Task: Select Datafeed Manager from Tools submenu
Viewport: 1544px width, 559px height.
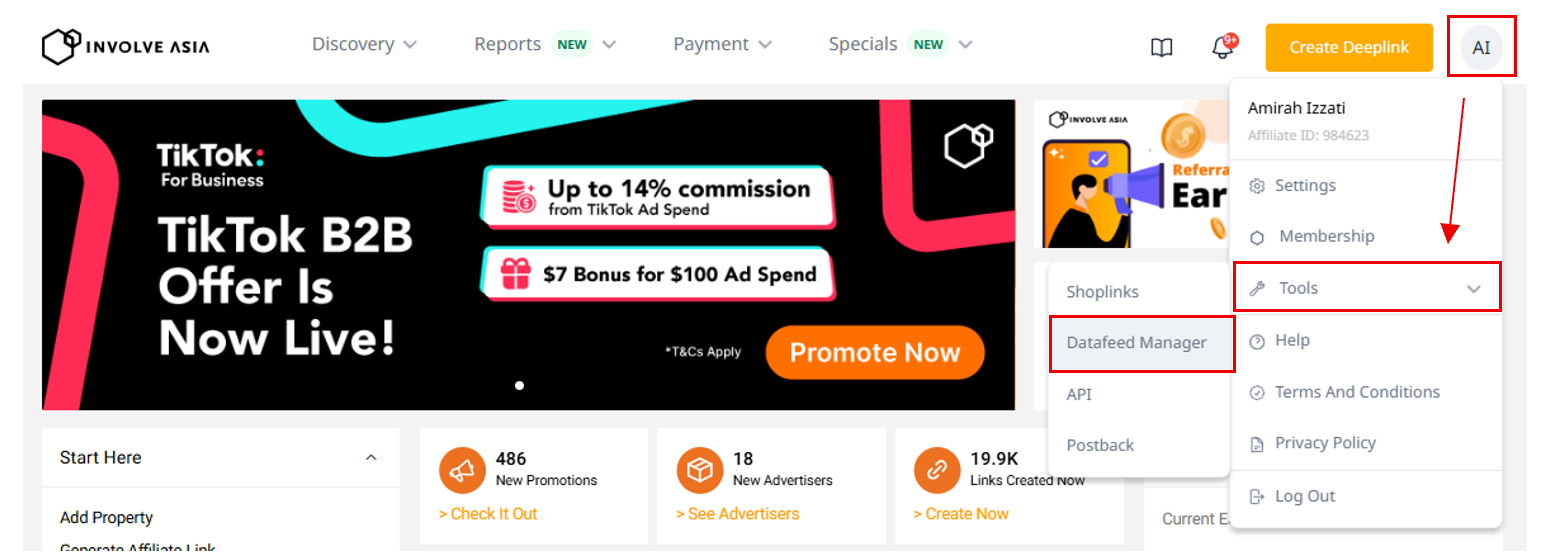Action: coord(1136,343)
